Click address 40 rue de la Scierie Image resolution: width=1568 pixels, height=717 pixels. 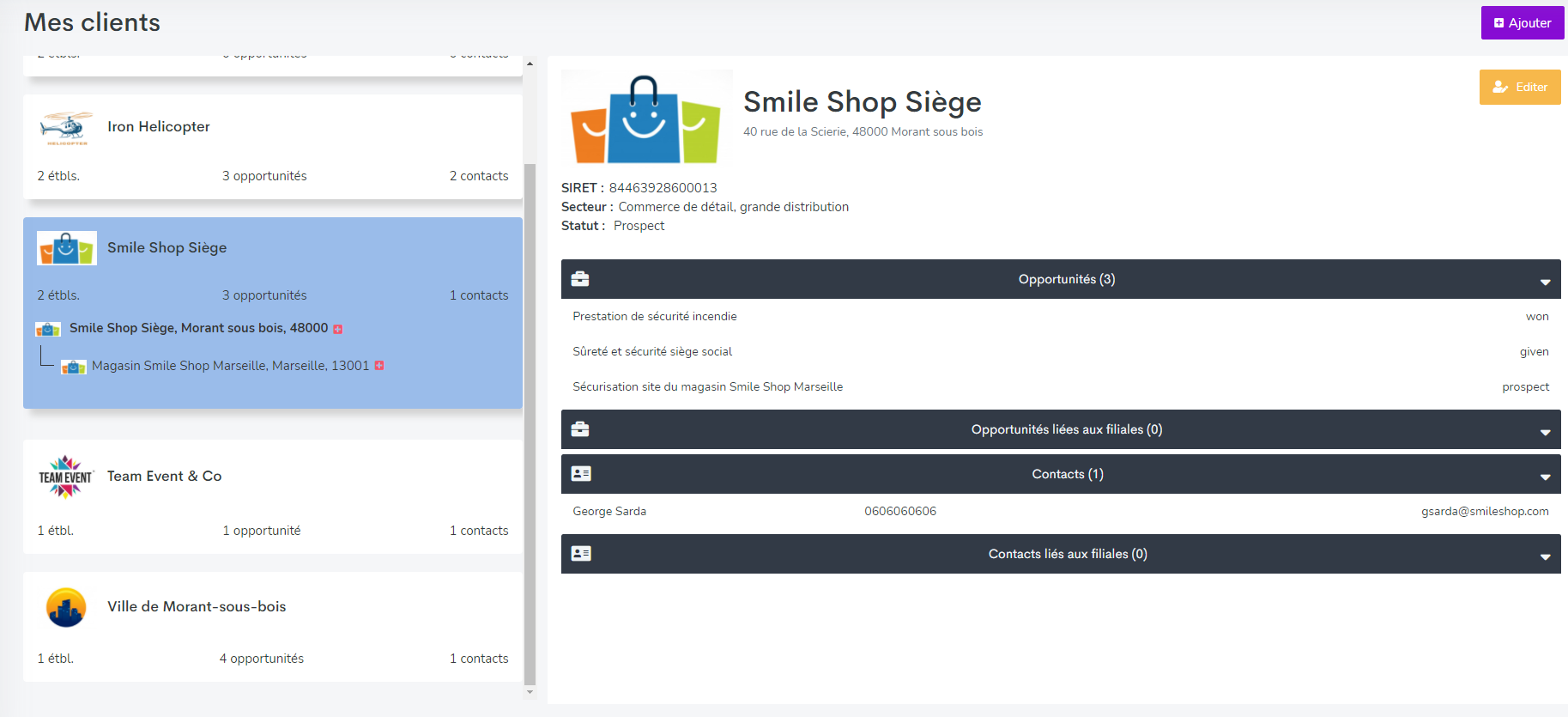[863, 131]
